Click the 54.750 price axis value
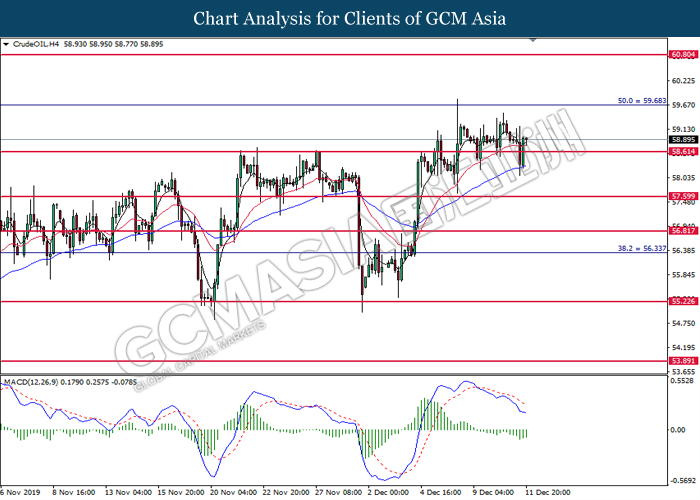Image resolution: width=700 pixels, height=500 pixels. coord(684,323)
